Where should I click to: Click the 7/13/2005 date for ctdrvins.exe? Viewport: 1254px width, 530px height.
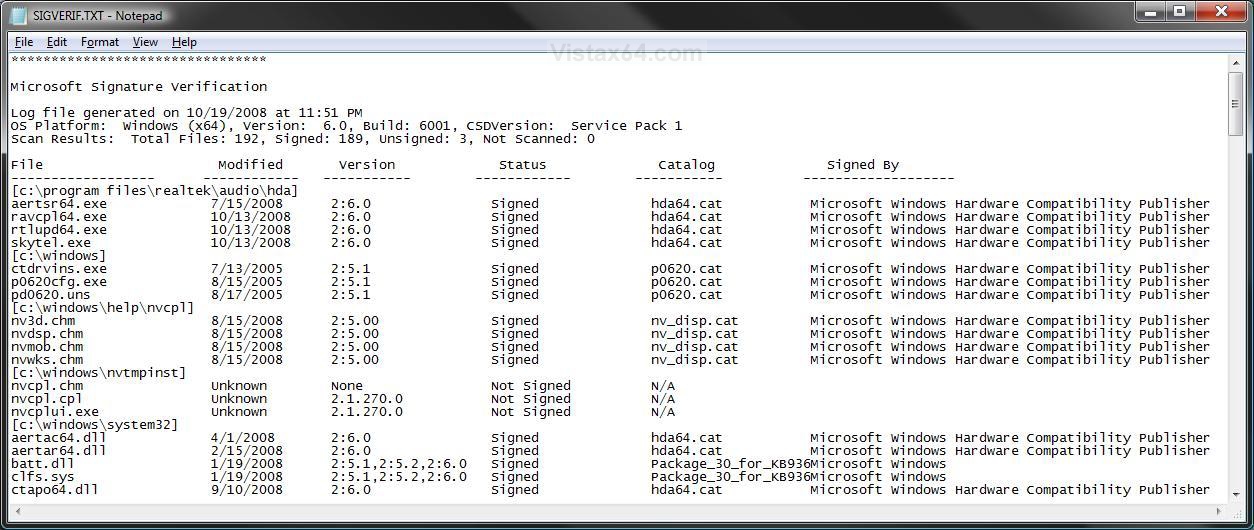tap(246, 269)
